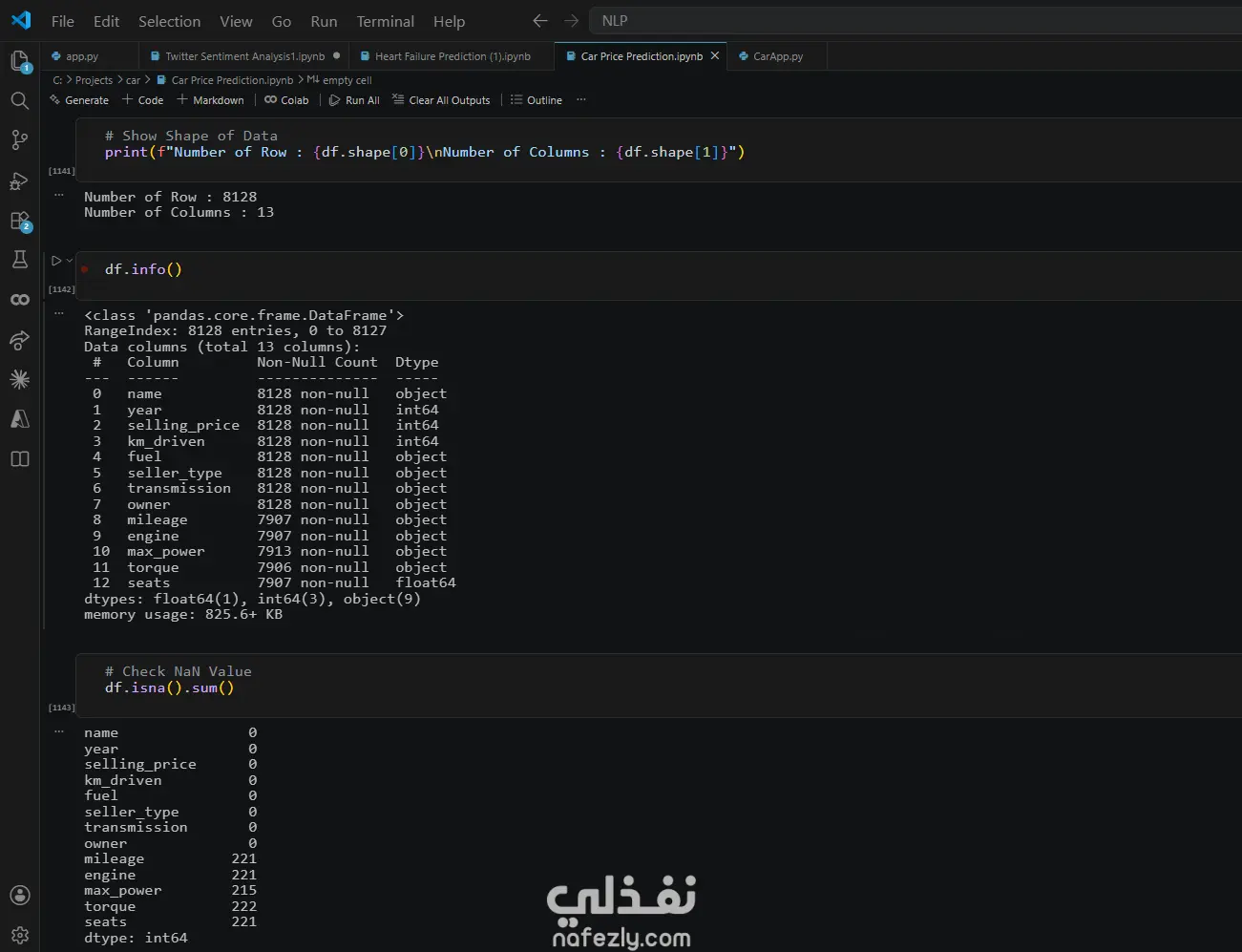
Task: Open the Car Price Prediction.ipynb breadcrumb
Action: [224, 80]
